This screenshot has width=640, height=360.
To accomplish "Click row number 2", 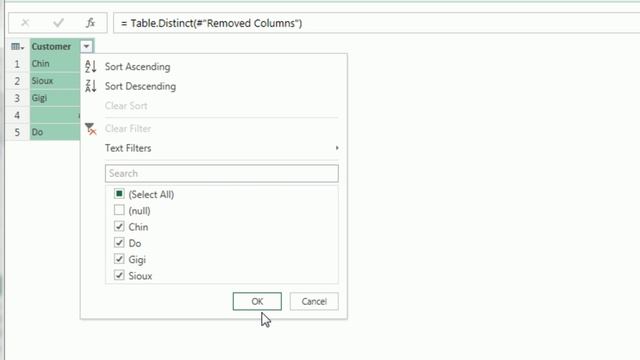I will point(17,81).
